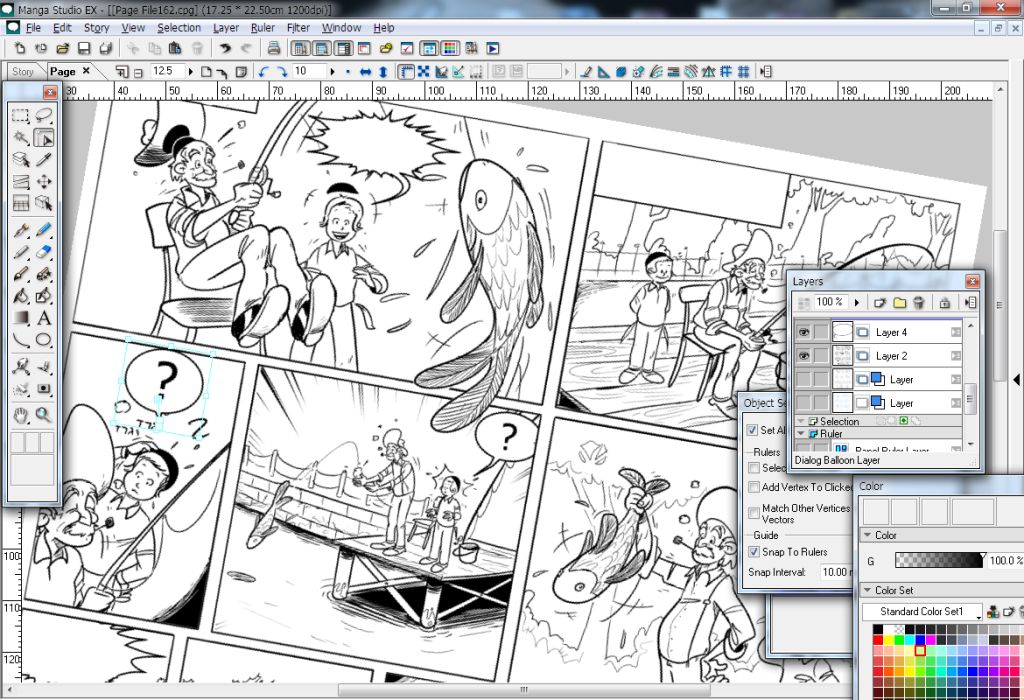Select the Hand (Grab) tool
The image size is (1024, 700).
click(20, 415)
